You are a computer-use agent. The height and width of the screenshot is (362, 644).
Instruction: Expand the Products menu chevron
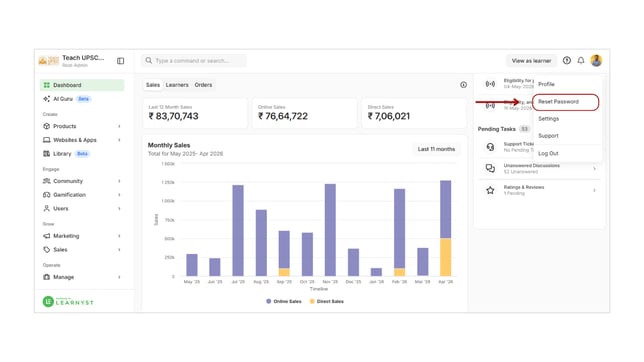(x=119, y=126)
